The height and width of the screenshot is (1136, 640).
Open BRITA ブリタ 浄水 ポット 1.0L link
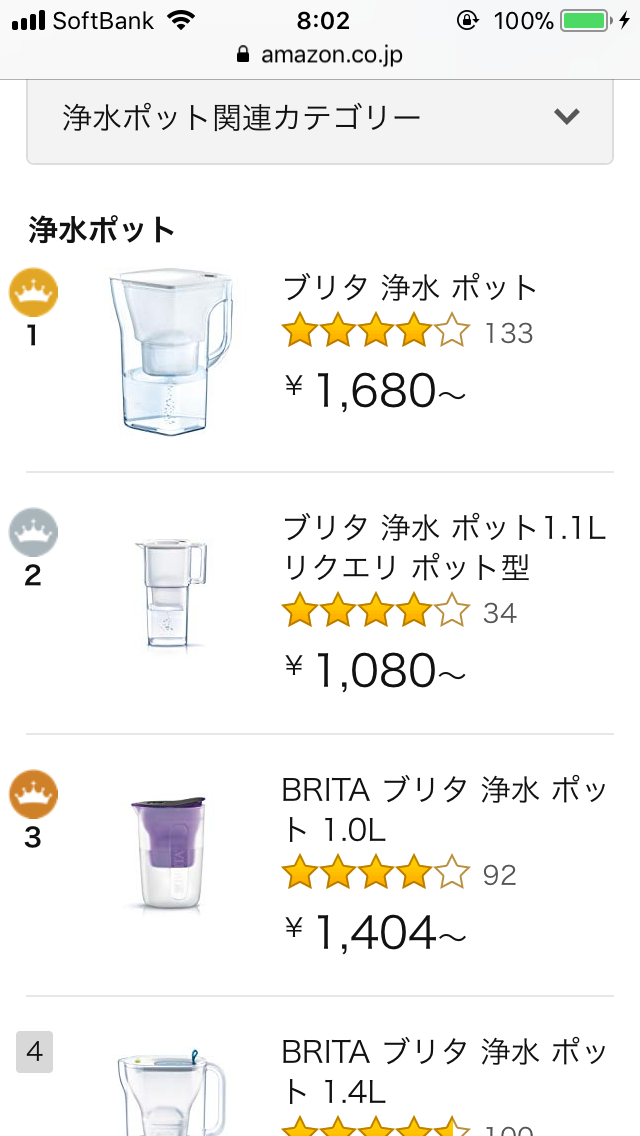point(445,809)
